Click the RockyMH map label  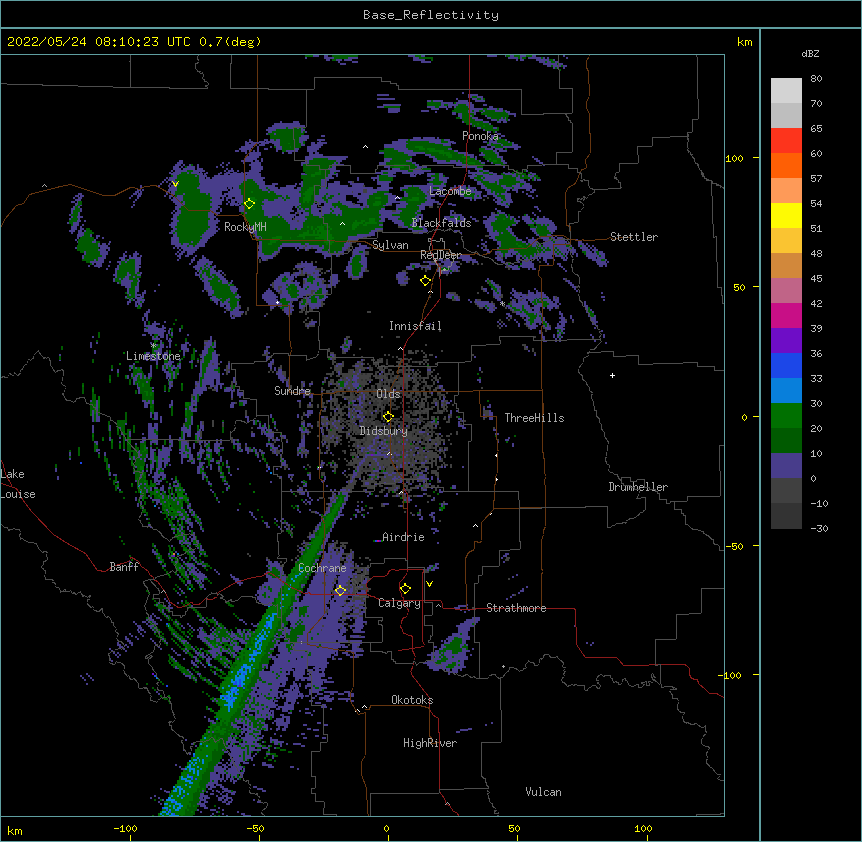[245, 227]
